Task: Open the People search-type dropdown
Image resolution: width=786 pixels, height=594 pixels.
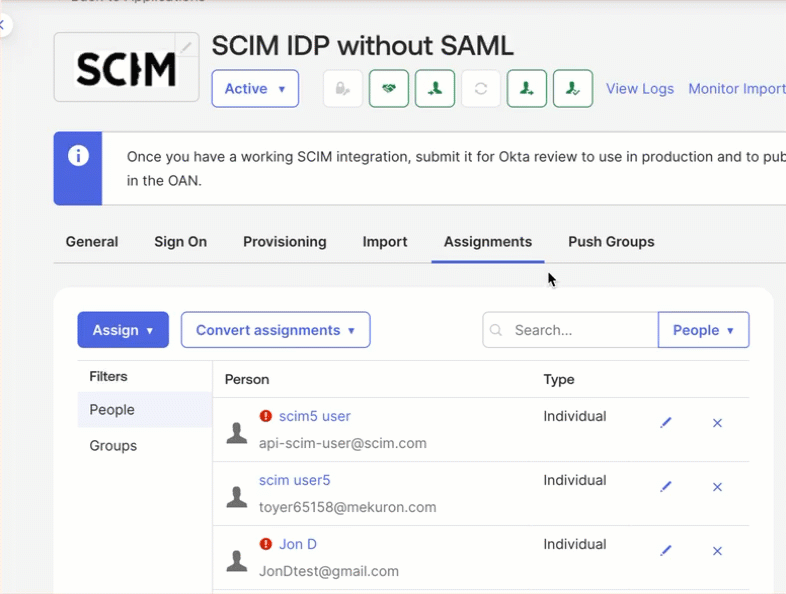Action: 703,330
